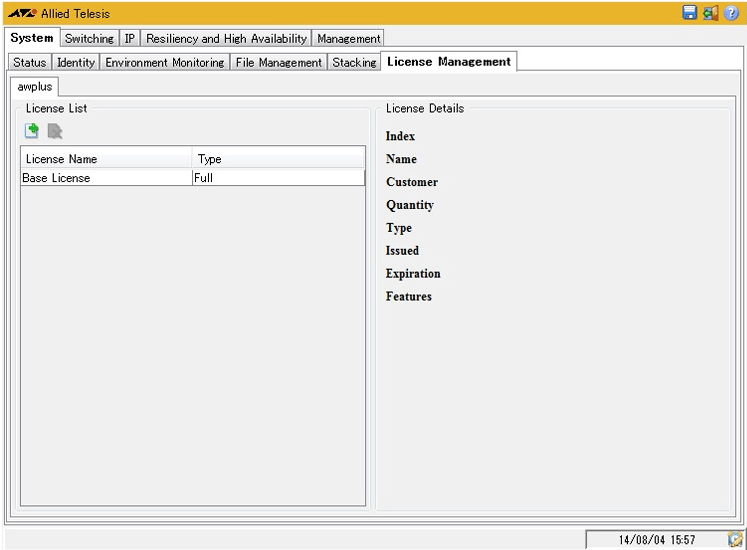Show the Environment Monitoring sub-tab
This screenshot has width=747, height=550.
[165, 62]
